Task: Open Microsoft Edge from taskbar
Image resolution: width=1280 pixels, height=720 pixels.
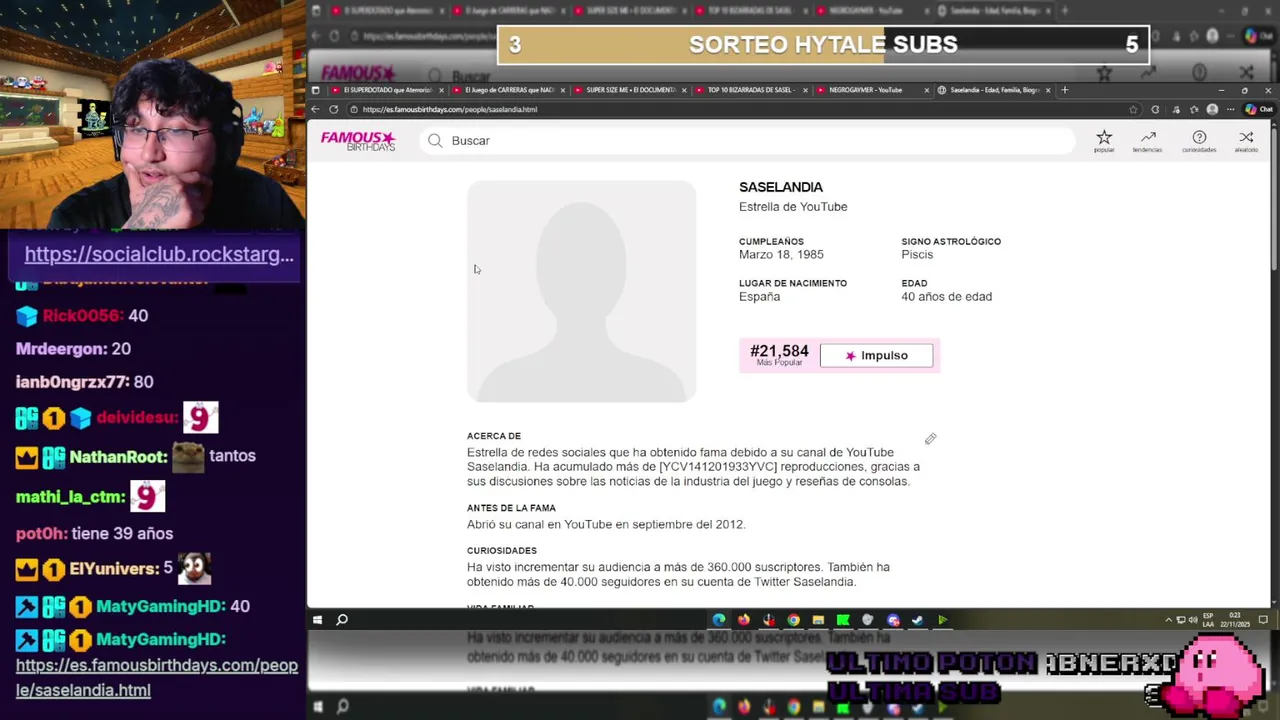Action: click(719, 620)
